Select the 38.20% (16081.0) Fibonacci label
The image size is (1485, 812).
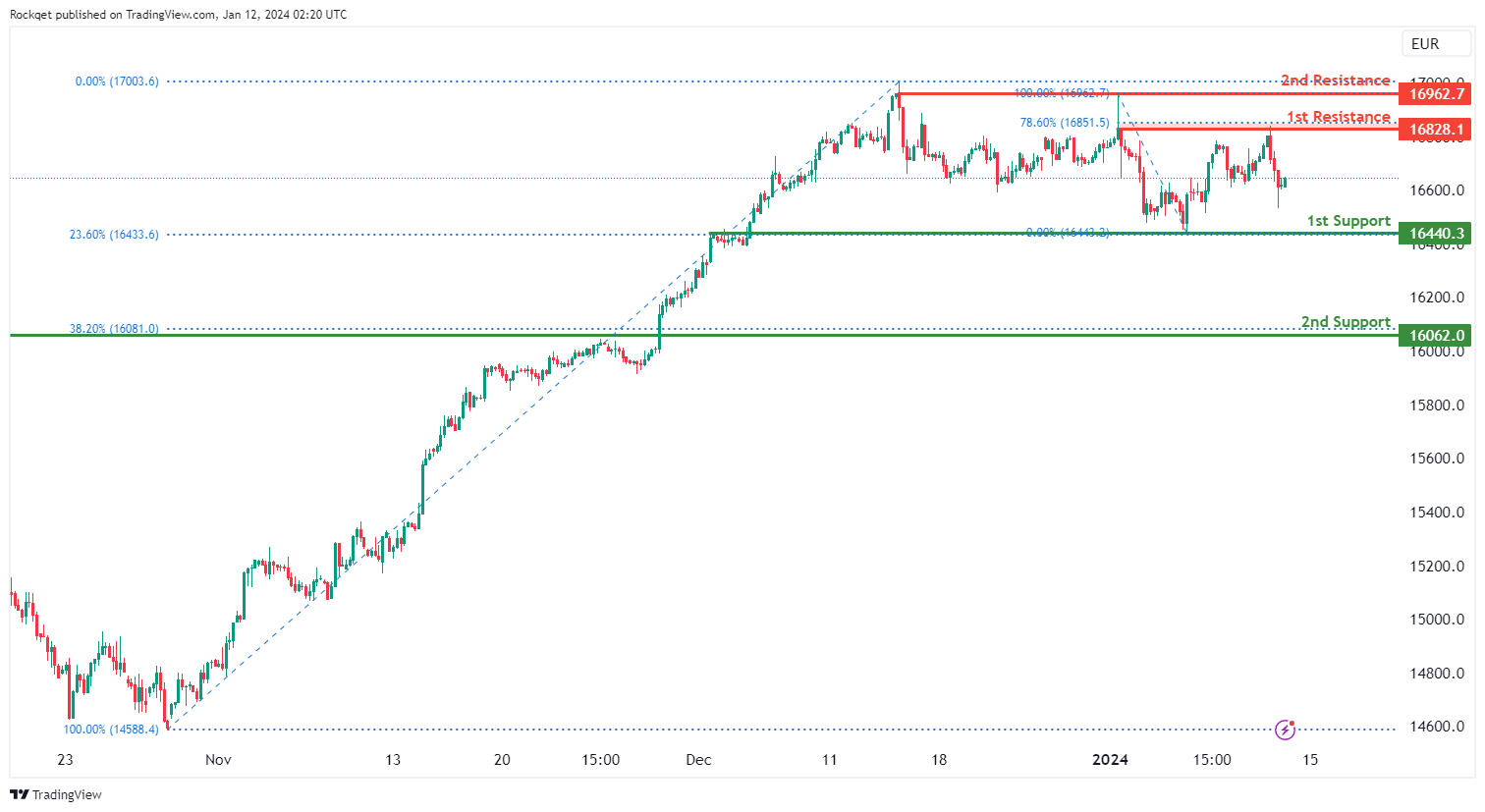(x=113, y=329)
